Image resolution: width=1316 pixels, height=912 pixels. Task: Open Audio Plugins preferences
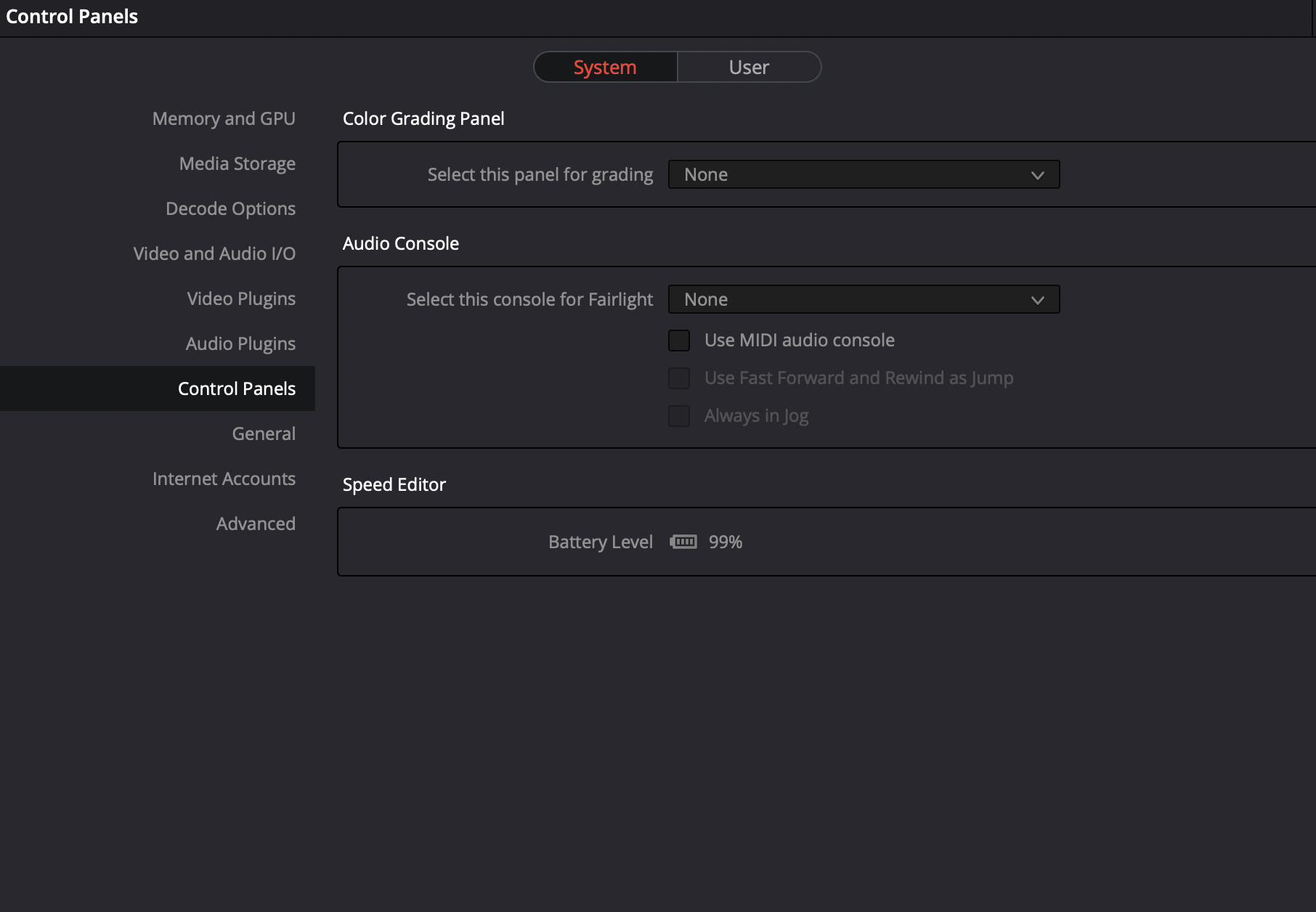coord(240,343)
